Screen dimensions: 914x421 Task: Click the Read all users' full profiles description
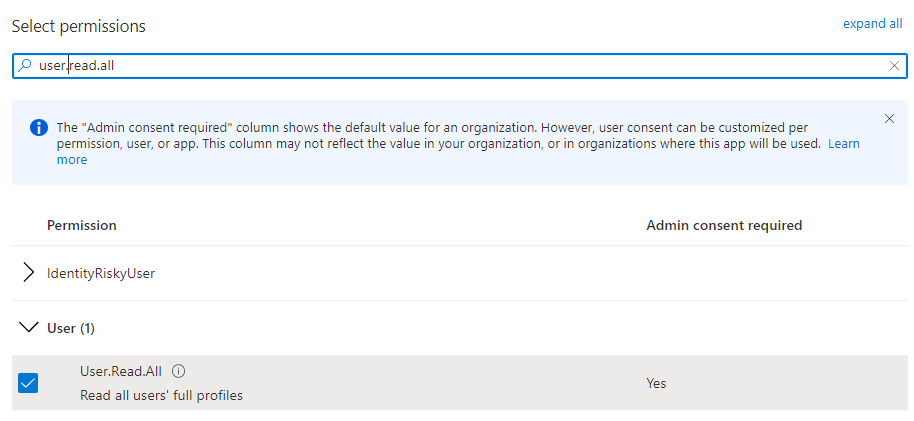tap(161, 395)
